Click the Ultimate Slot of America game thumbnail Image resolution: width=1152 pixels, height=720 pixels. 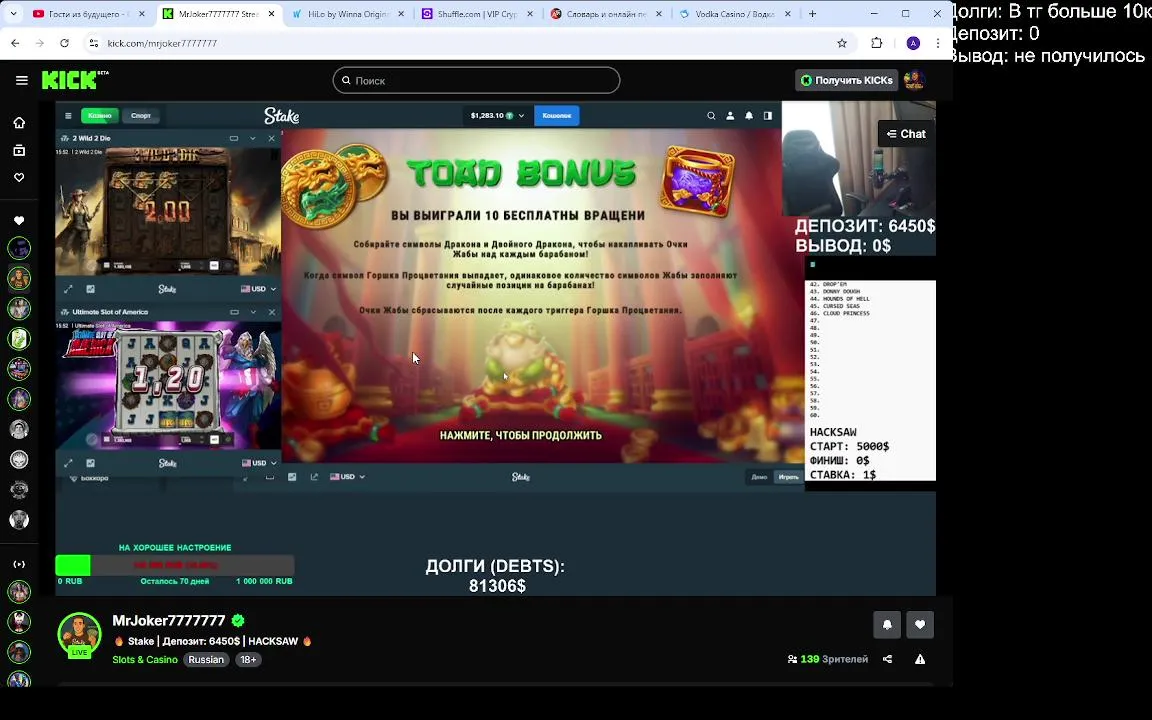tap(168, 386)
